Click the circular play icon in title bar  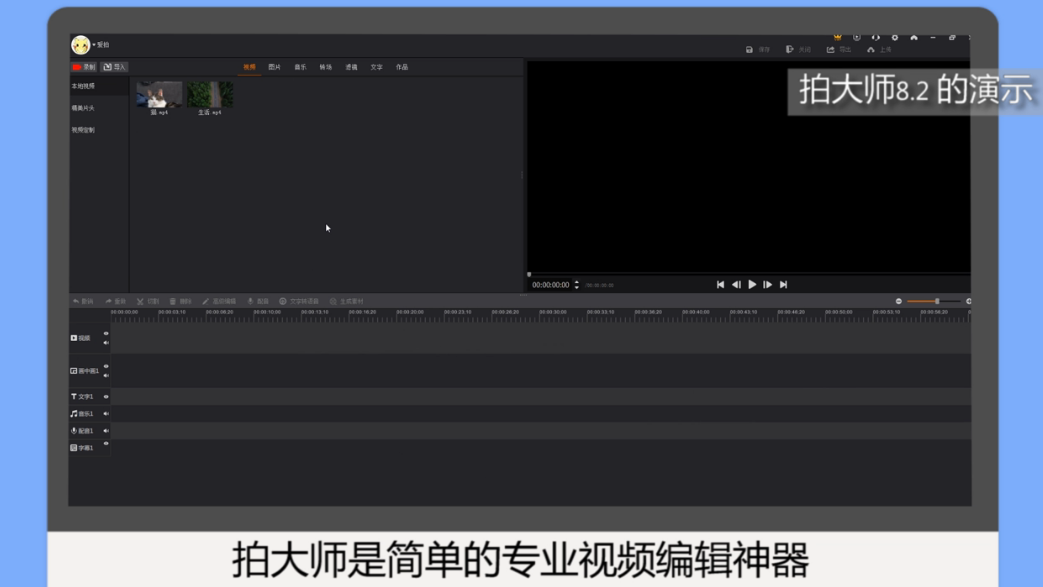[x=857, y=37]
